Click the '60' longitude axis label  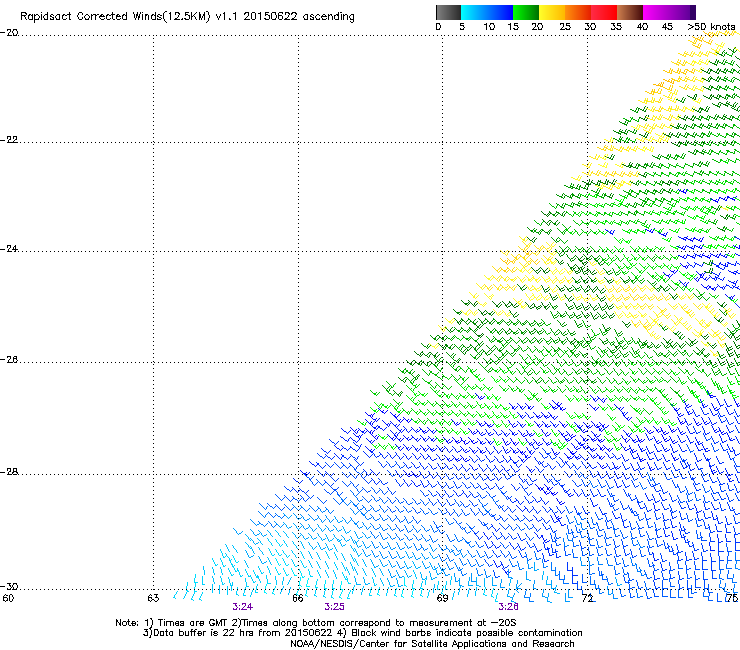point(8,598)
